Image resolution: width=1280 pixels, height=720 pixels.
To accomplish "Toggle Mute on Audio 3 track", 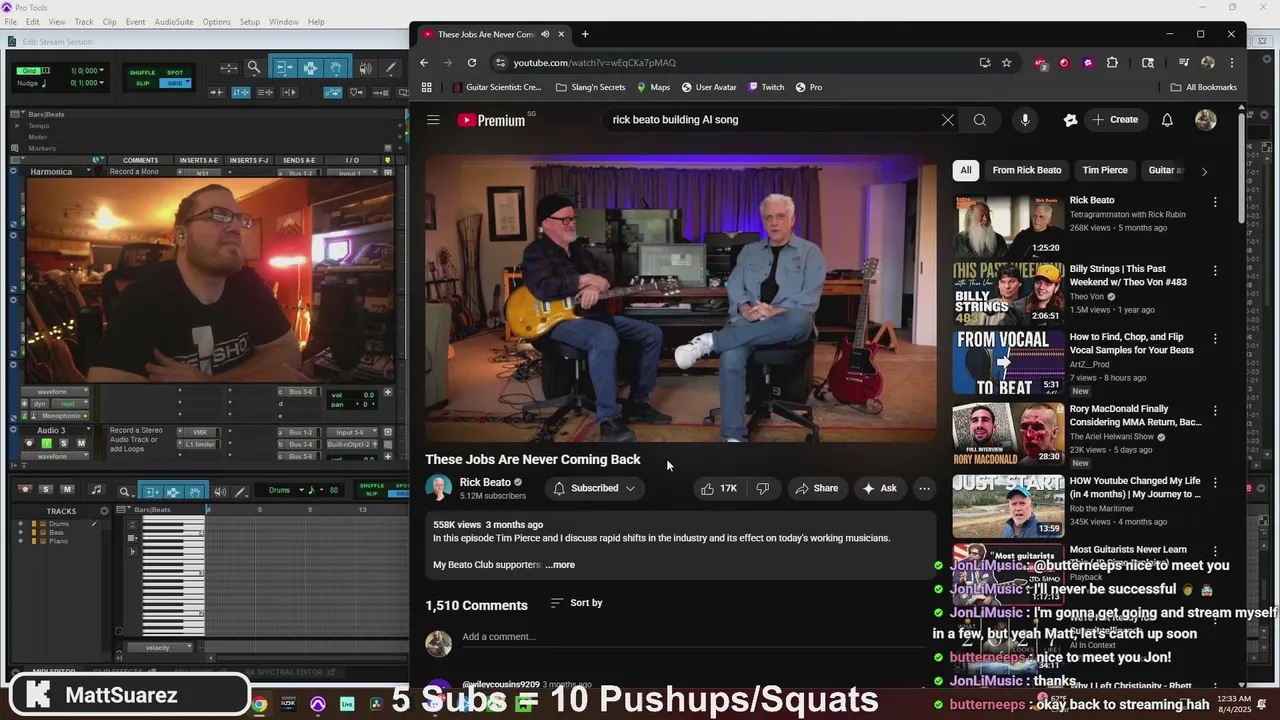I will pos(81,443).
